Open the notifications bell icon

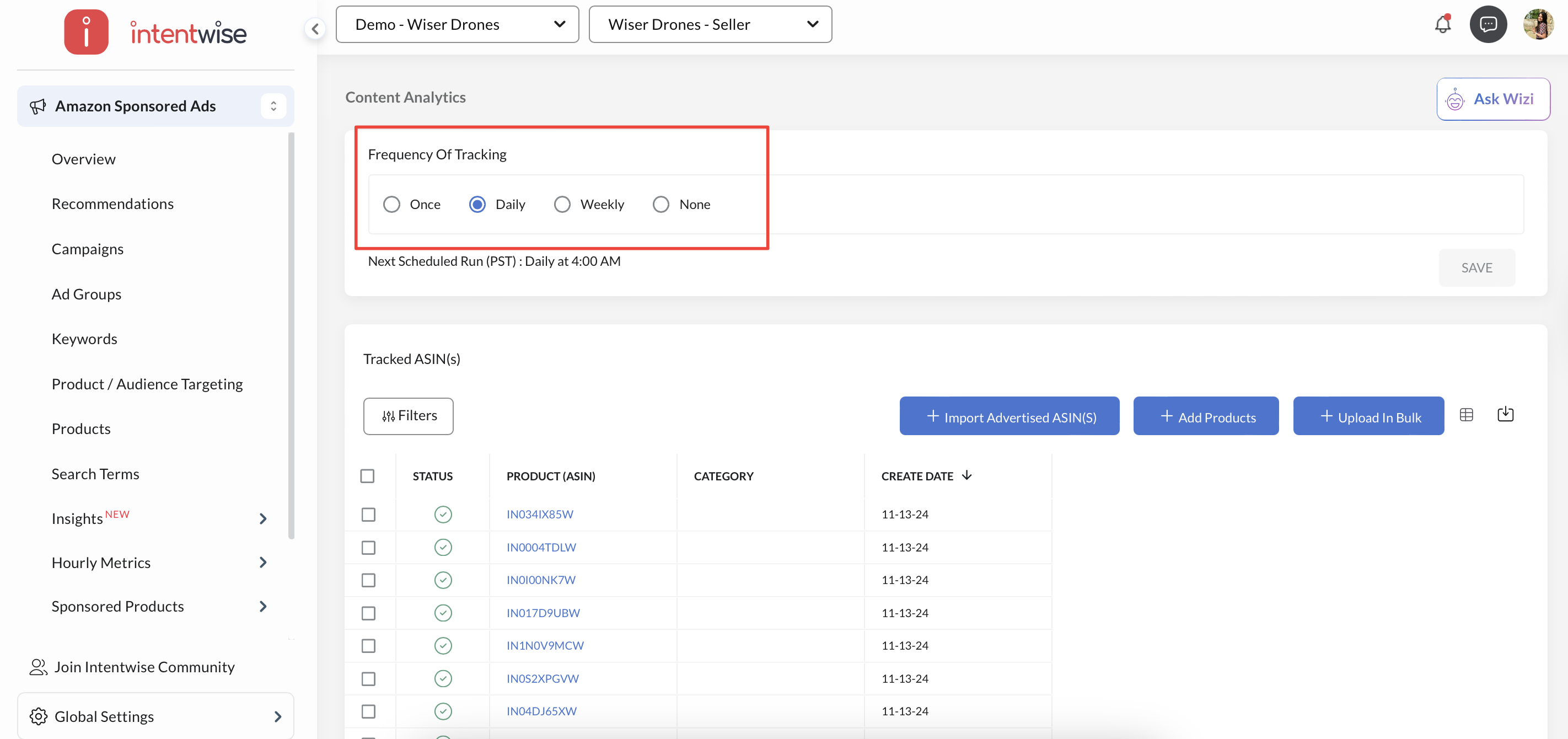1442,24
